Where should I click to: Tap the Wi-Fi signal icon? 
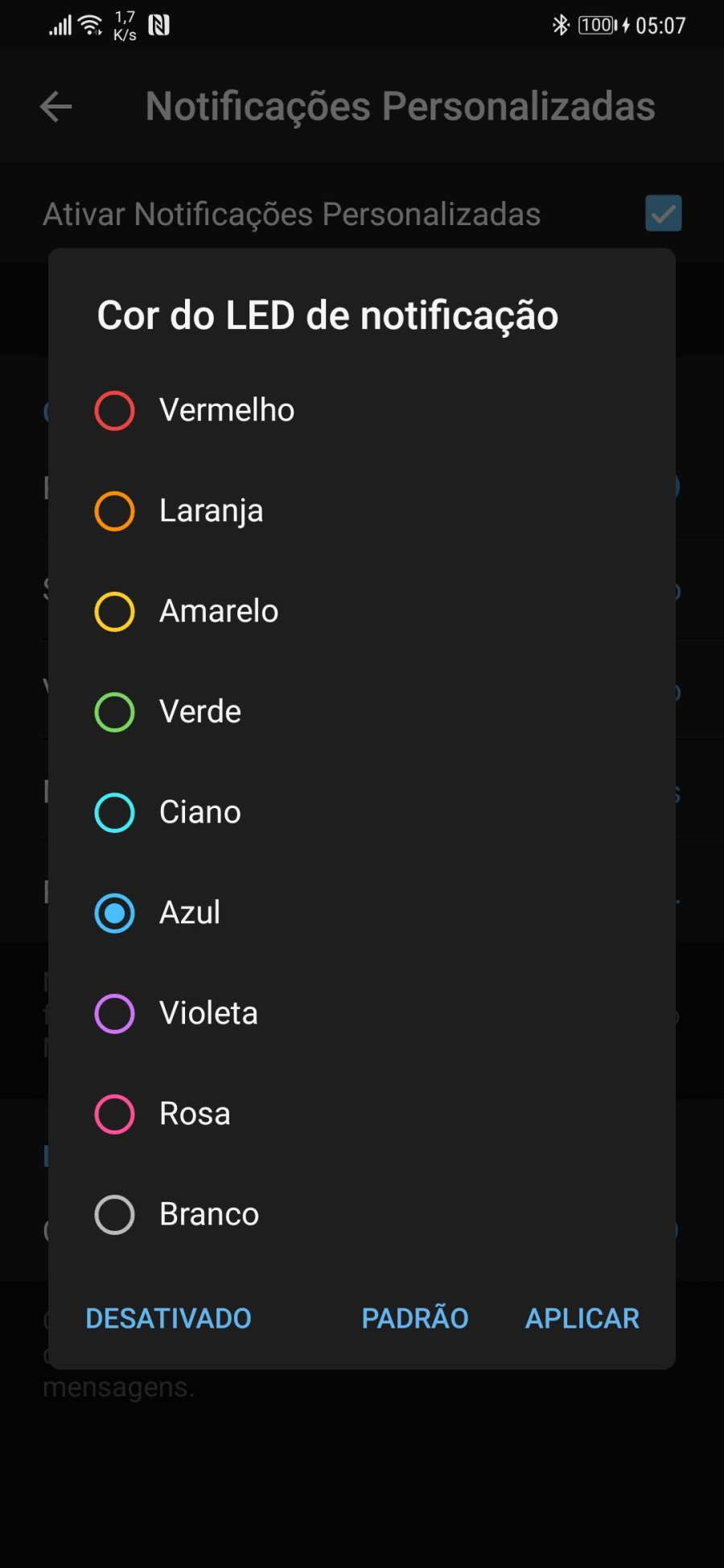(x=91, y=25)
